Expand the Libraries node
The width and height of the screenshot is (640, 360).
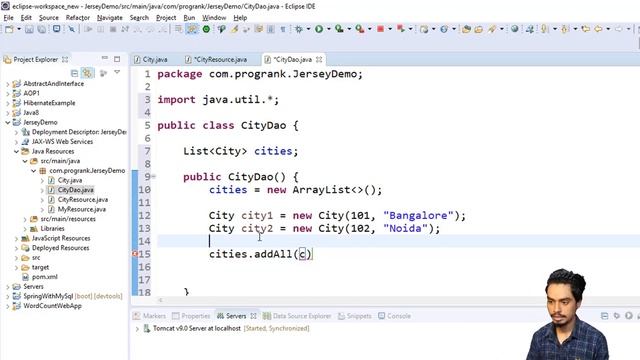(25, 229)
